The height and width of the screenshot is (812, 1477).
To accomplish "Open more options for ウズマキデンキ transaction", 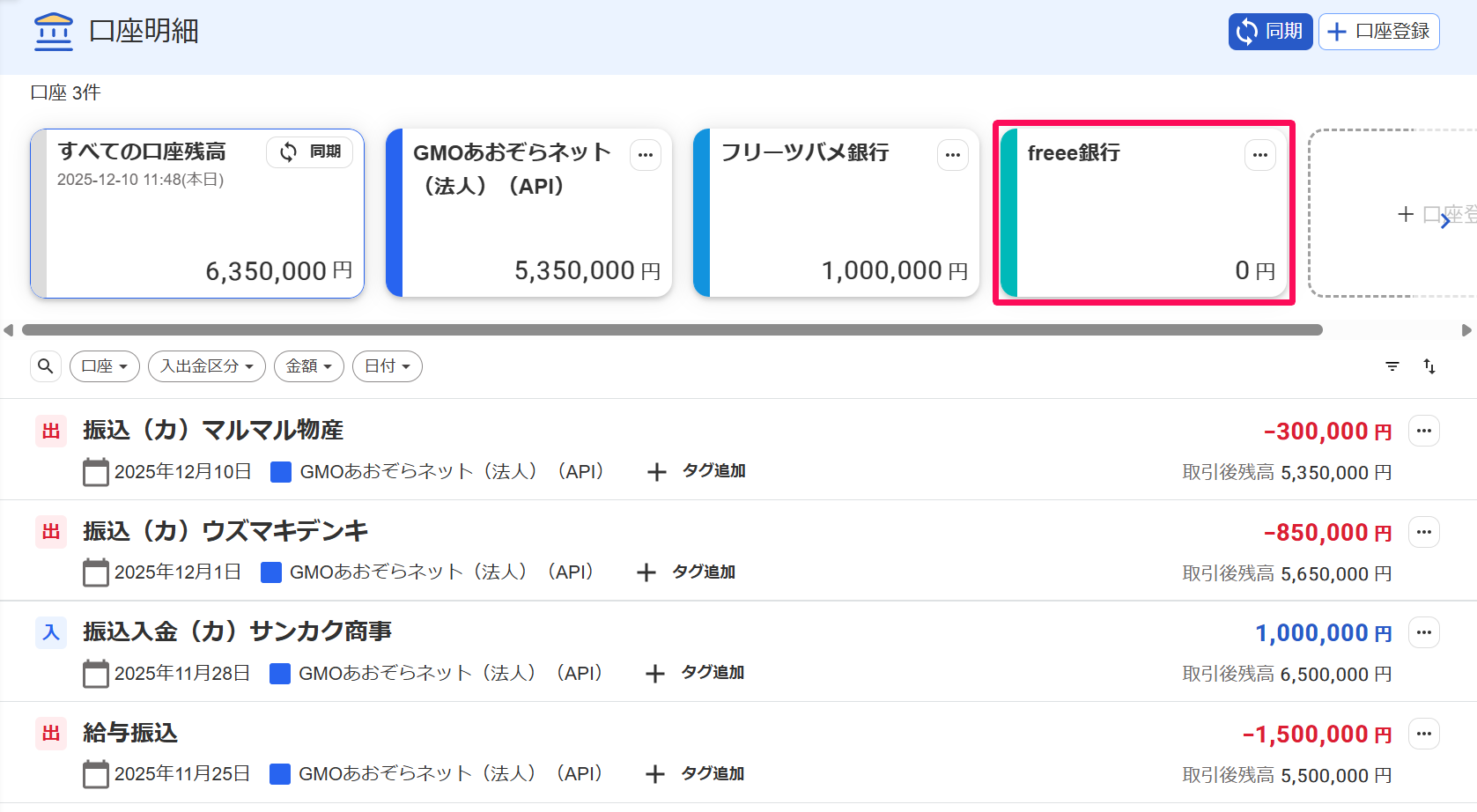I will click(x=1424, y=532).
